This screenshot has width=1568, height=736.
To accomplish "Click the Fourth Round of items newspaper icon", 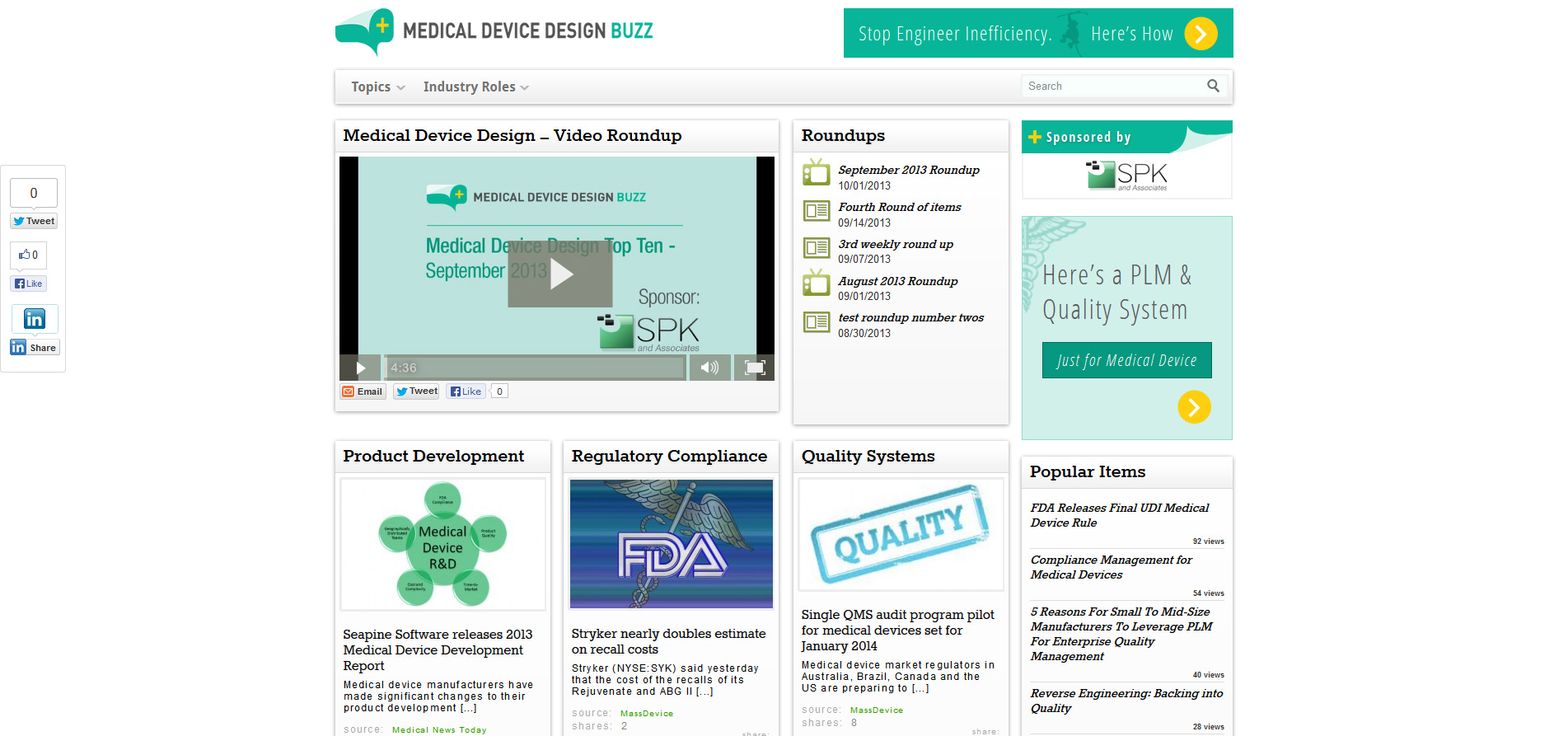I will coord(817,211).
